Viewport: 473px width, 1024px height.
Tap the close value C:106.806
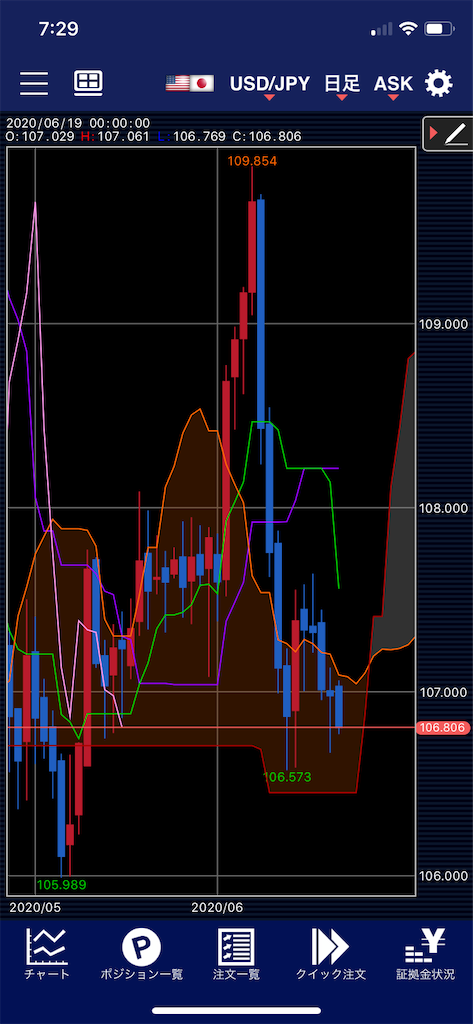(267, 136)
